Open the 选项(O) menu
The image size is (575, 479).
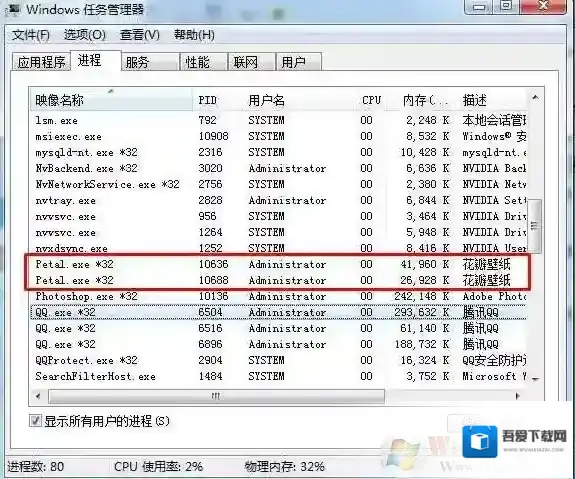pos(85,35)
